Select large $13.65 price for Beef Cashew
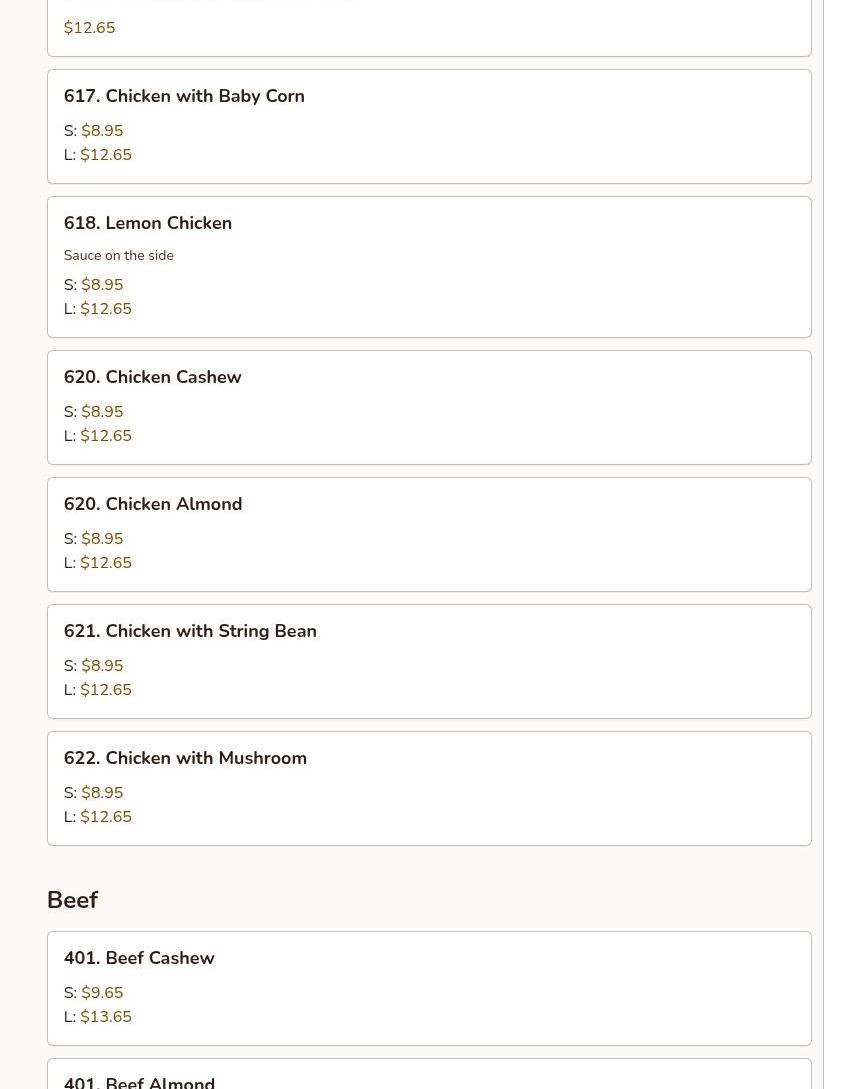Viewport: 844px width, 1089px height. pyautogui.click(x=106, y=1017)
